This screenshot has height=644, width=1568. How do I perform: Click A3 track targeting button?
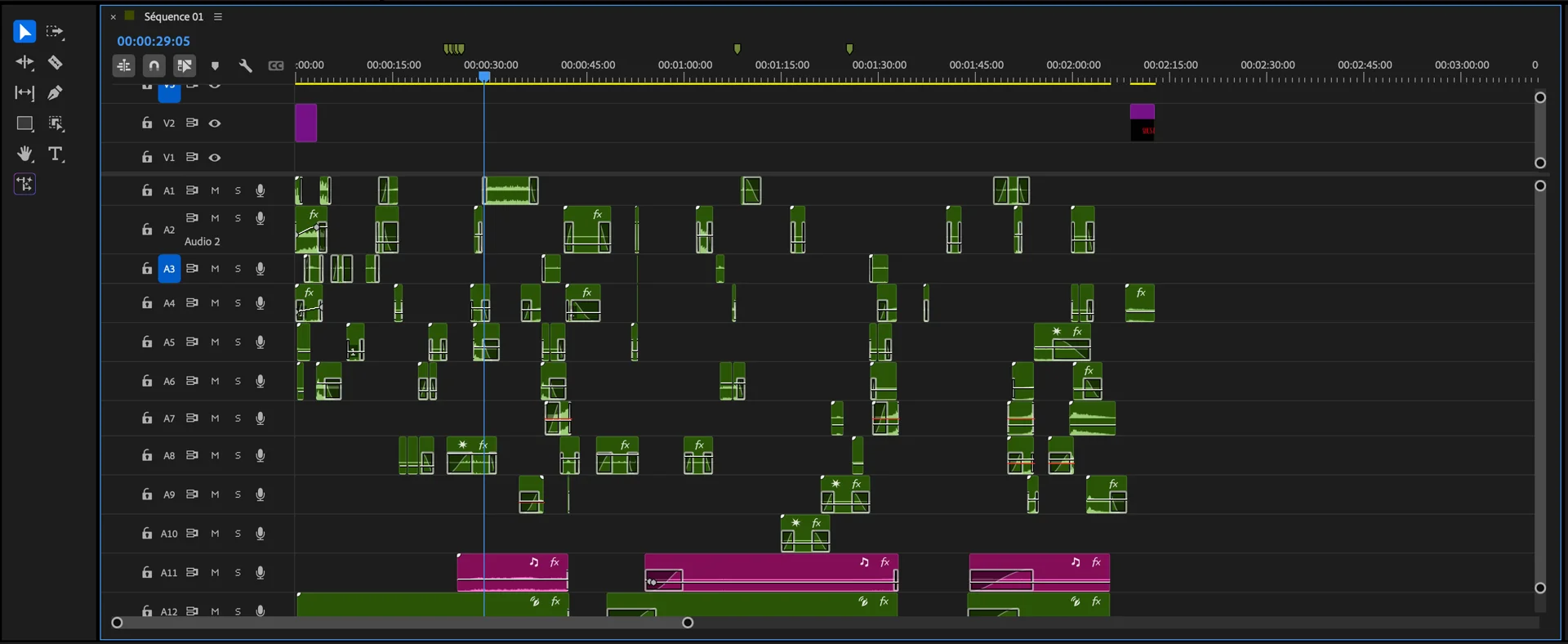(169, 269)
